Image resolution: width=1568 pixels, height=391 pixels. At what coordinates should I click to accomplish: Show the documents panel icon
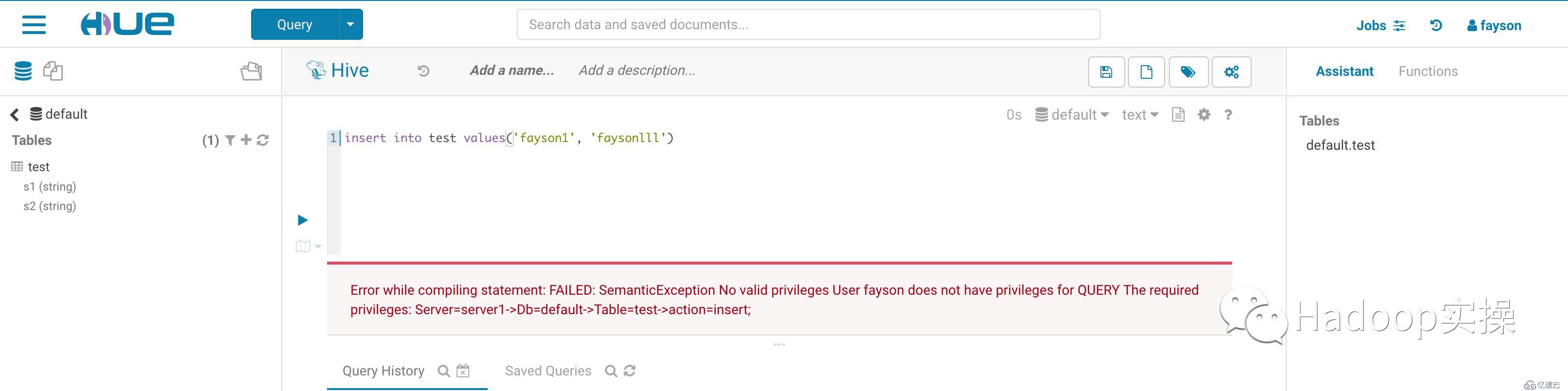(53, 71)
